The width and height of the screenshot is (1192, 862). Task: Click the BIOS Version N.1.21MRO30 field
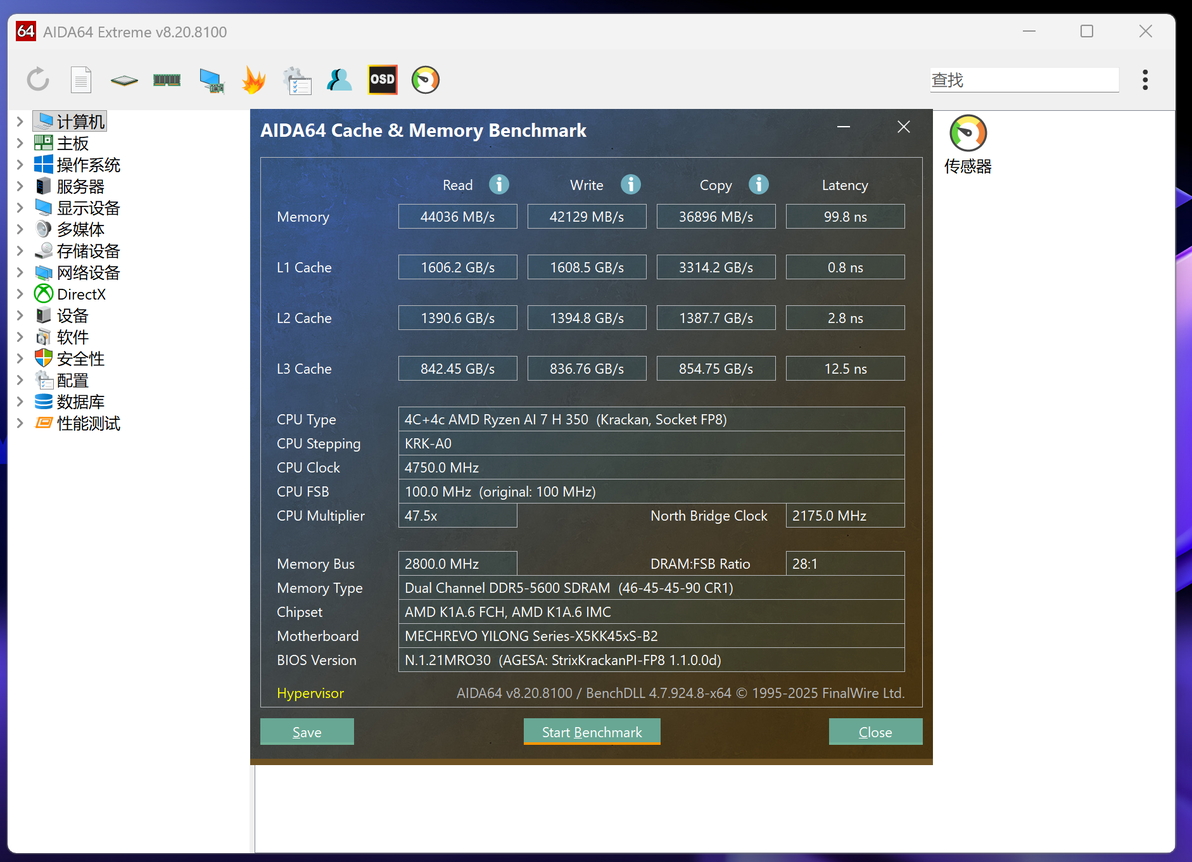pos(651,660)
